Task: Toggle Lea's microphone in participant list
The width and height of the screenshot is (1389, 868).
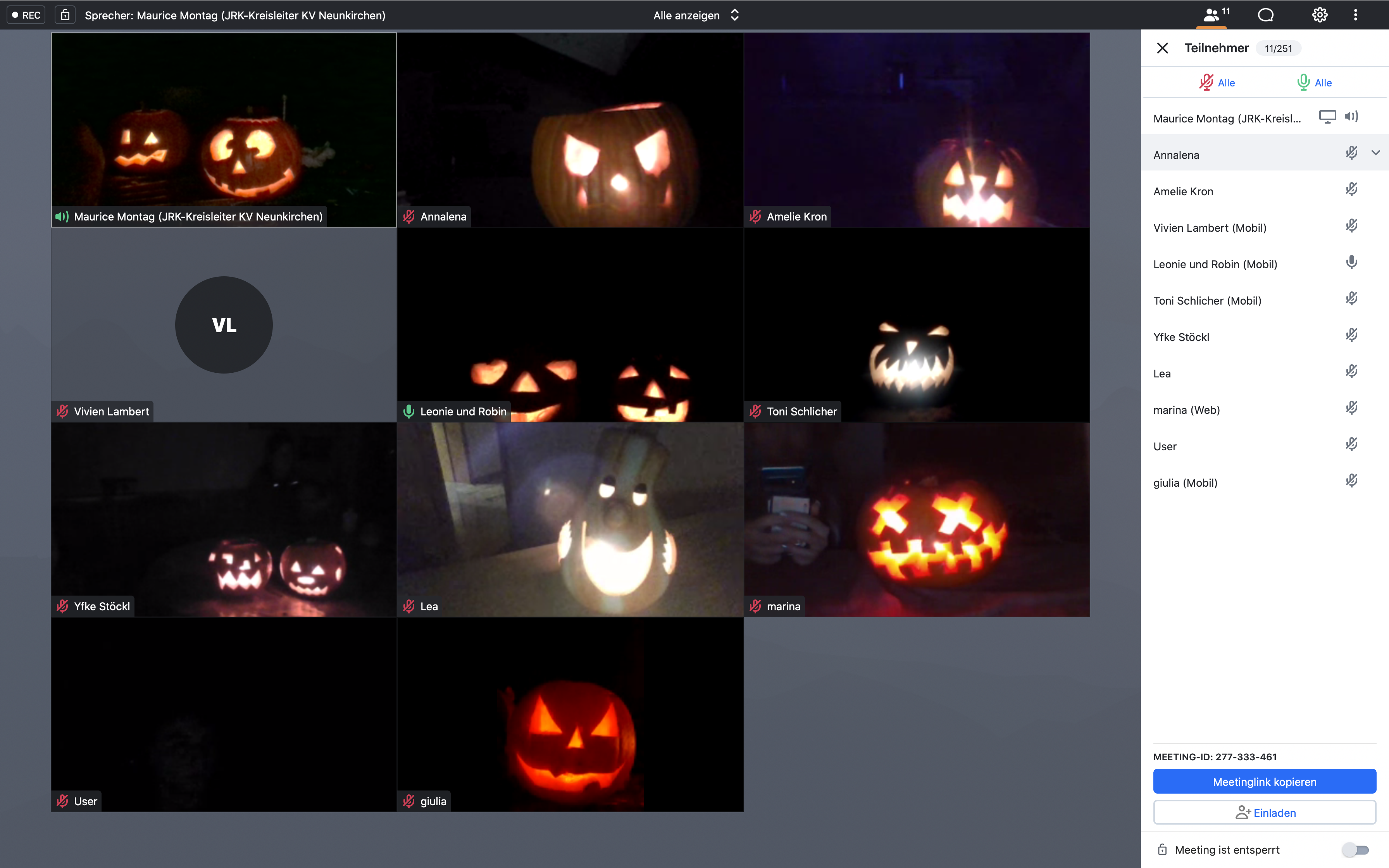Action: coord(1352,371)
